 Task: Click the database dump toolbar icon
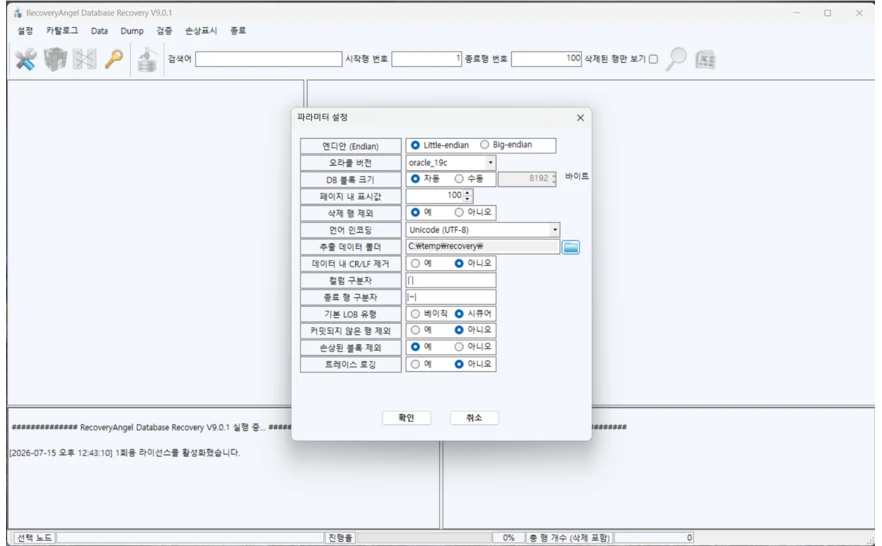coord(147,60)
